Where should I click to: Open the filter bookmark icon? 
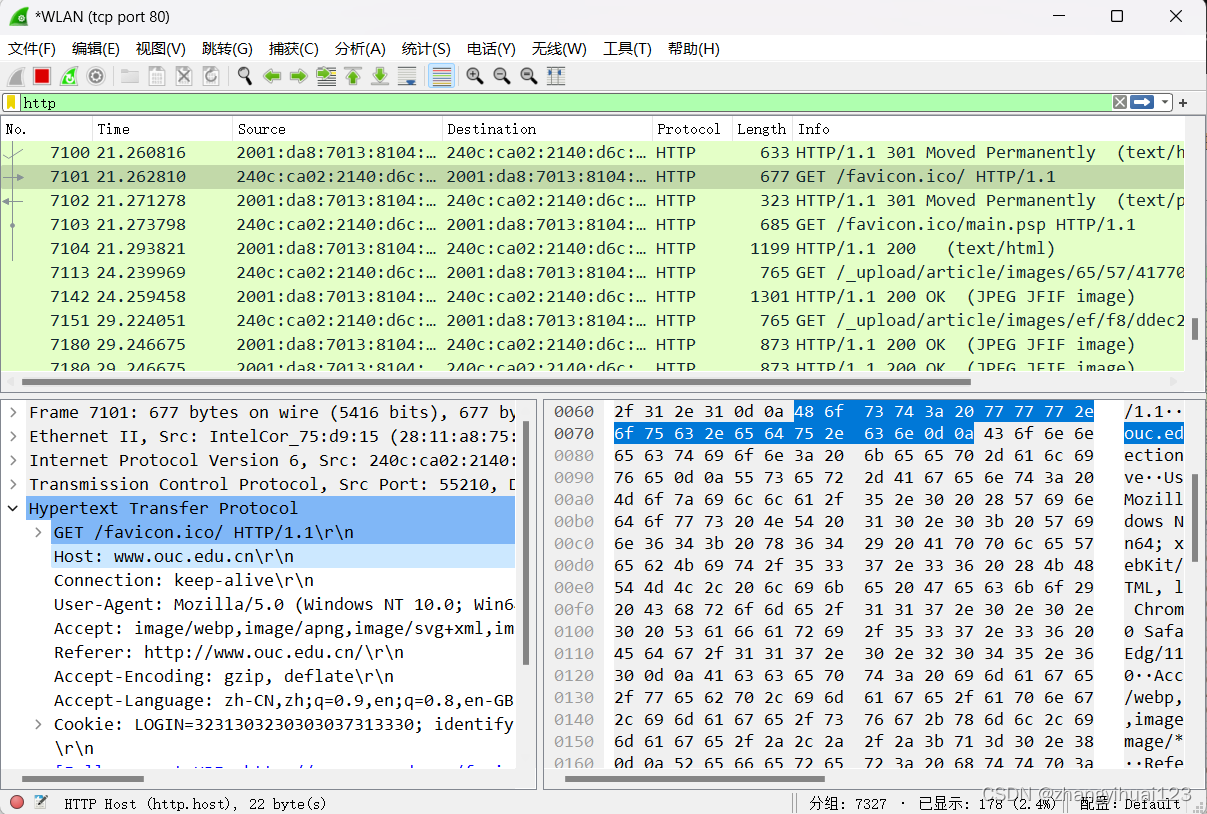pyautogui.click(x=13, y=102)
